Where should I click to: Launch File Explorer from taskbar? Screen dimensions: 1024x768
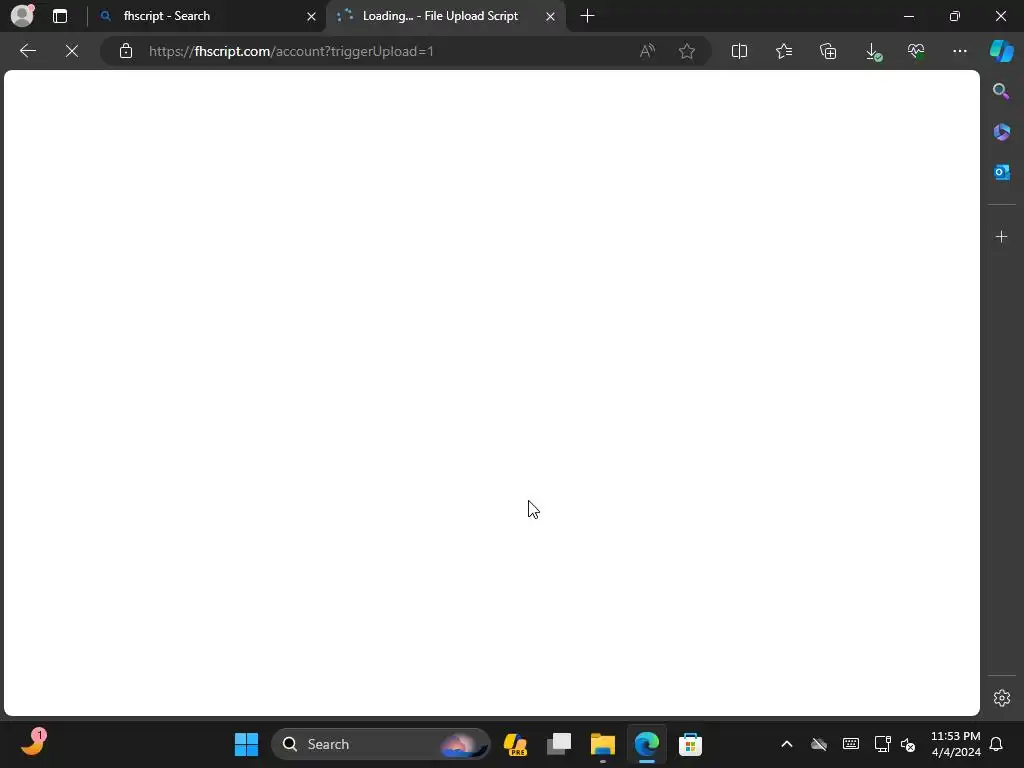603,744
